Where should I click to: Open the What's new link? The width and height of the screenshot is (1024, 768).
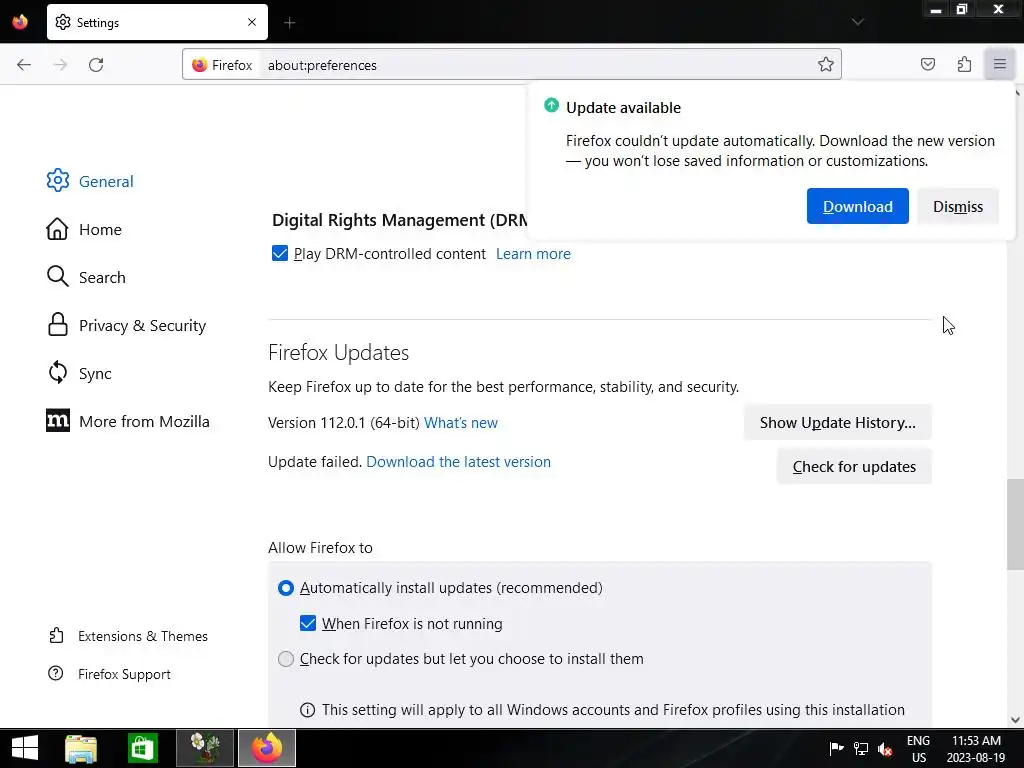point(460,423)
